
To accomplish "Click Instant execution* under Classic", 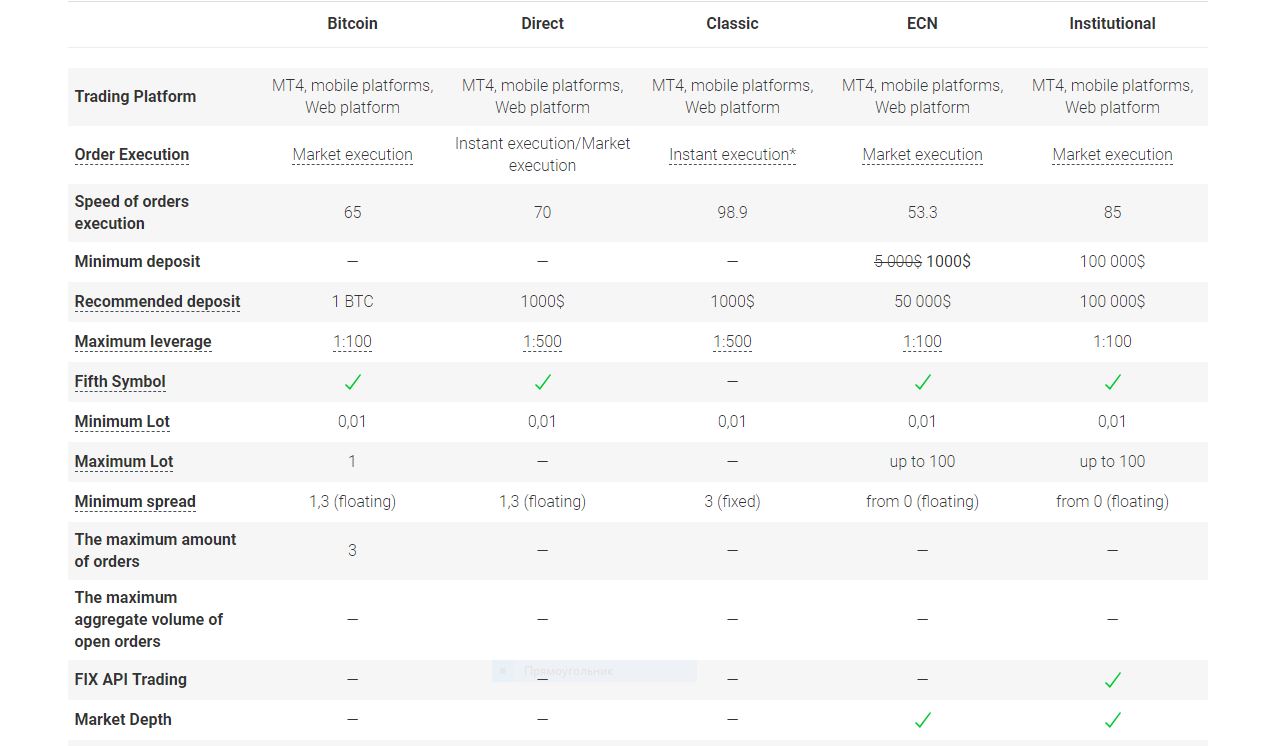I will [732, 155].
